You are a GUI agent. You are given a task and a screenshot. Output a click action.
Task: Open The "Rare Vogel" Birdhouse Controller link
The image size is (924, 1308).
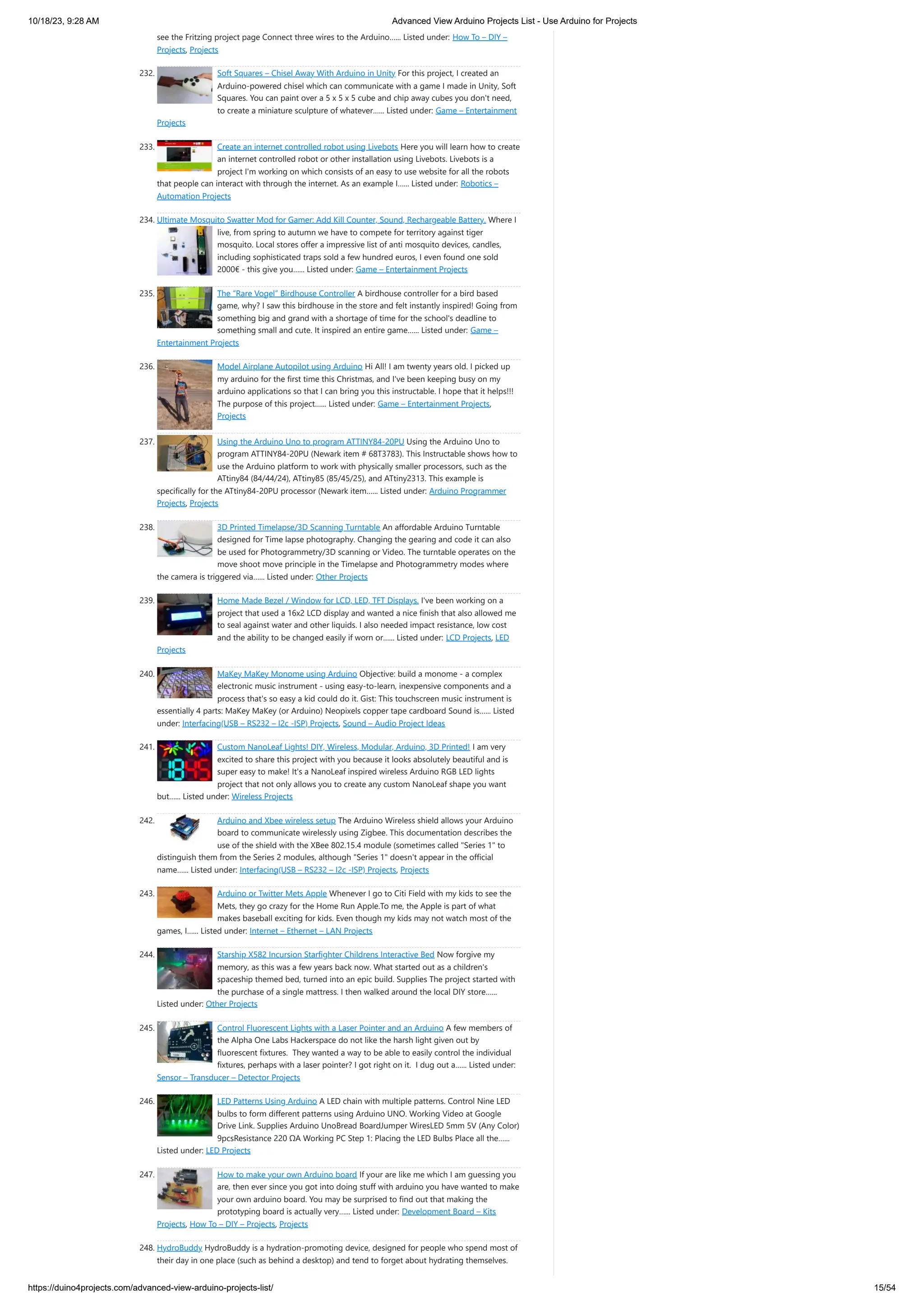click(286, 293)
